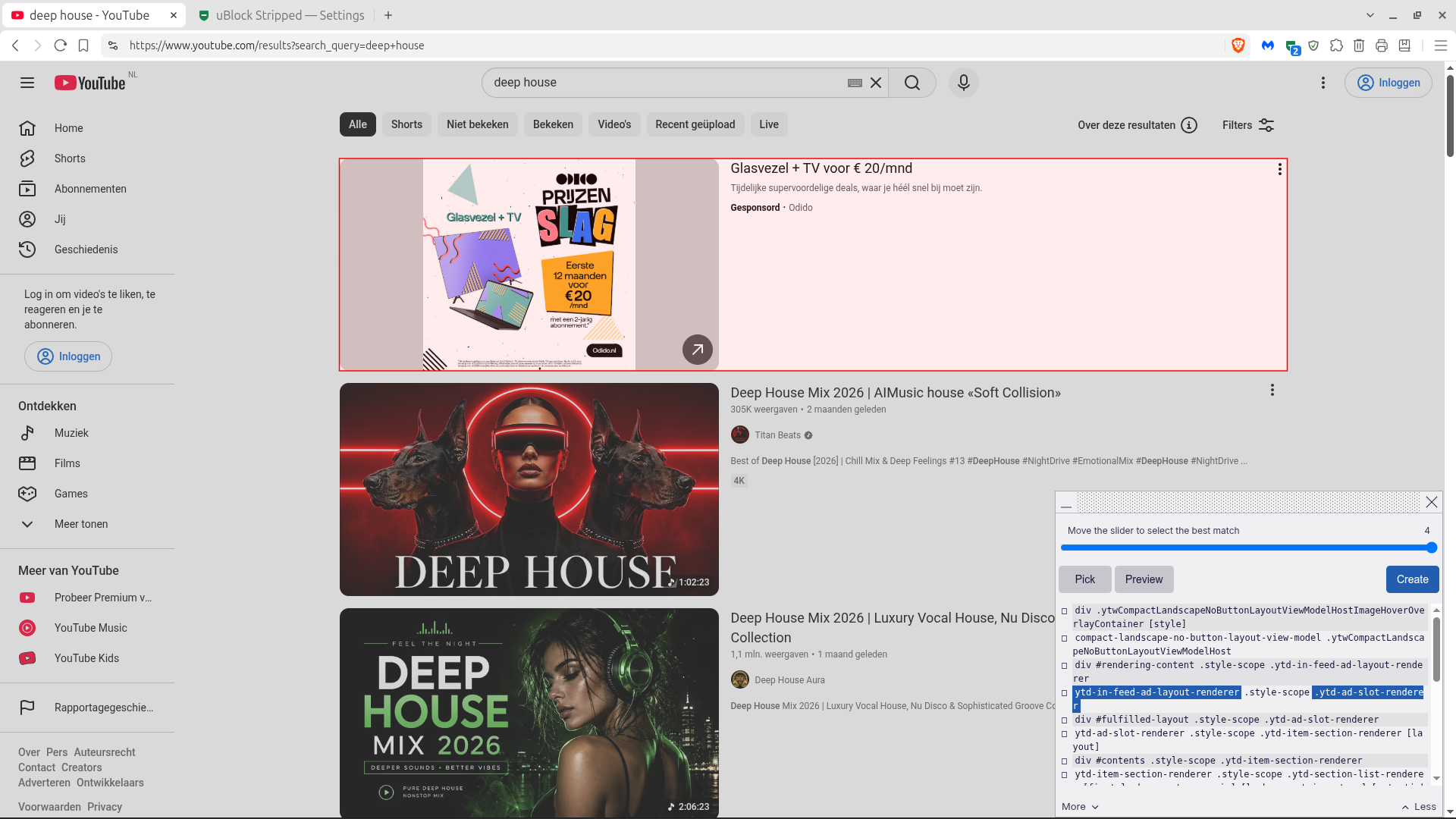Toggle checkbox for 'div #fulfilled-layout' row

coord(1065,720)
